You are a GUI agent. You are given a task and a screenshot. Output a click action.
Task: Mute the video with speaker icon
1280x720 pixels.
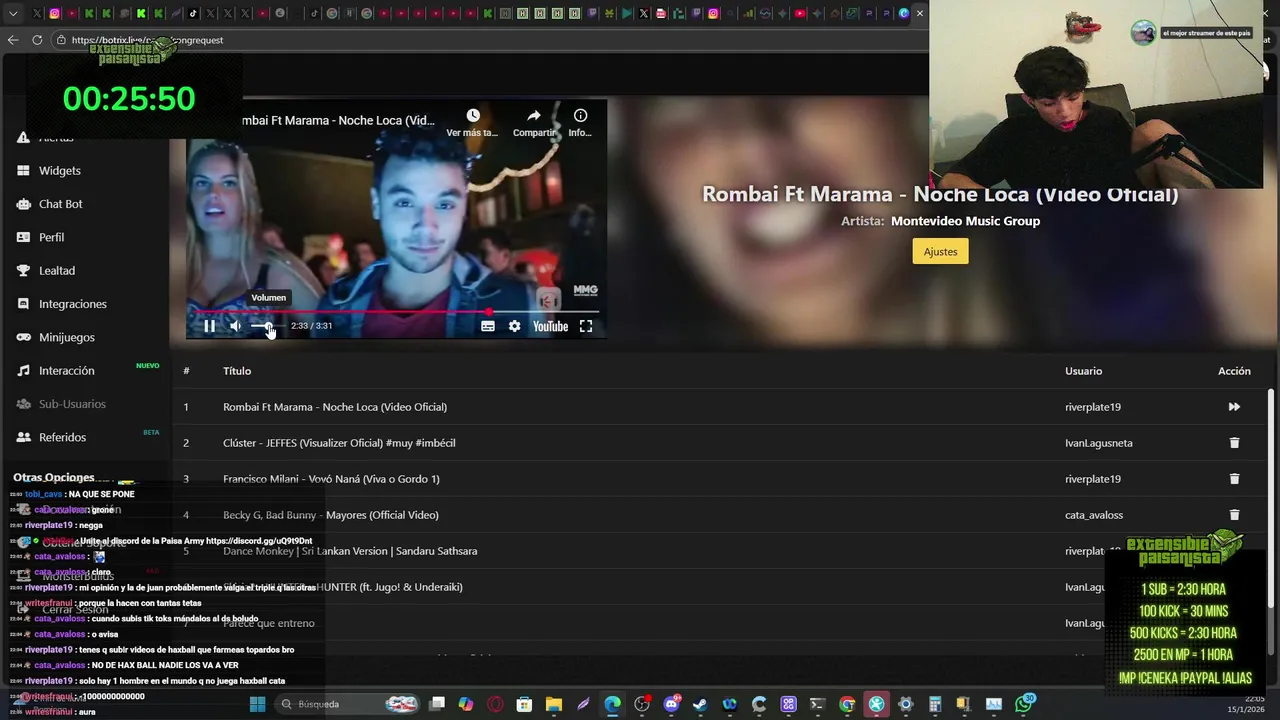[x=236, y=326]
